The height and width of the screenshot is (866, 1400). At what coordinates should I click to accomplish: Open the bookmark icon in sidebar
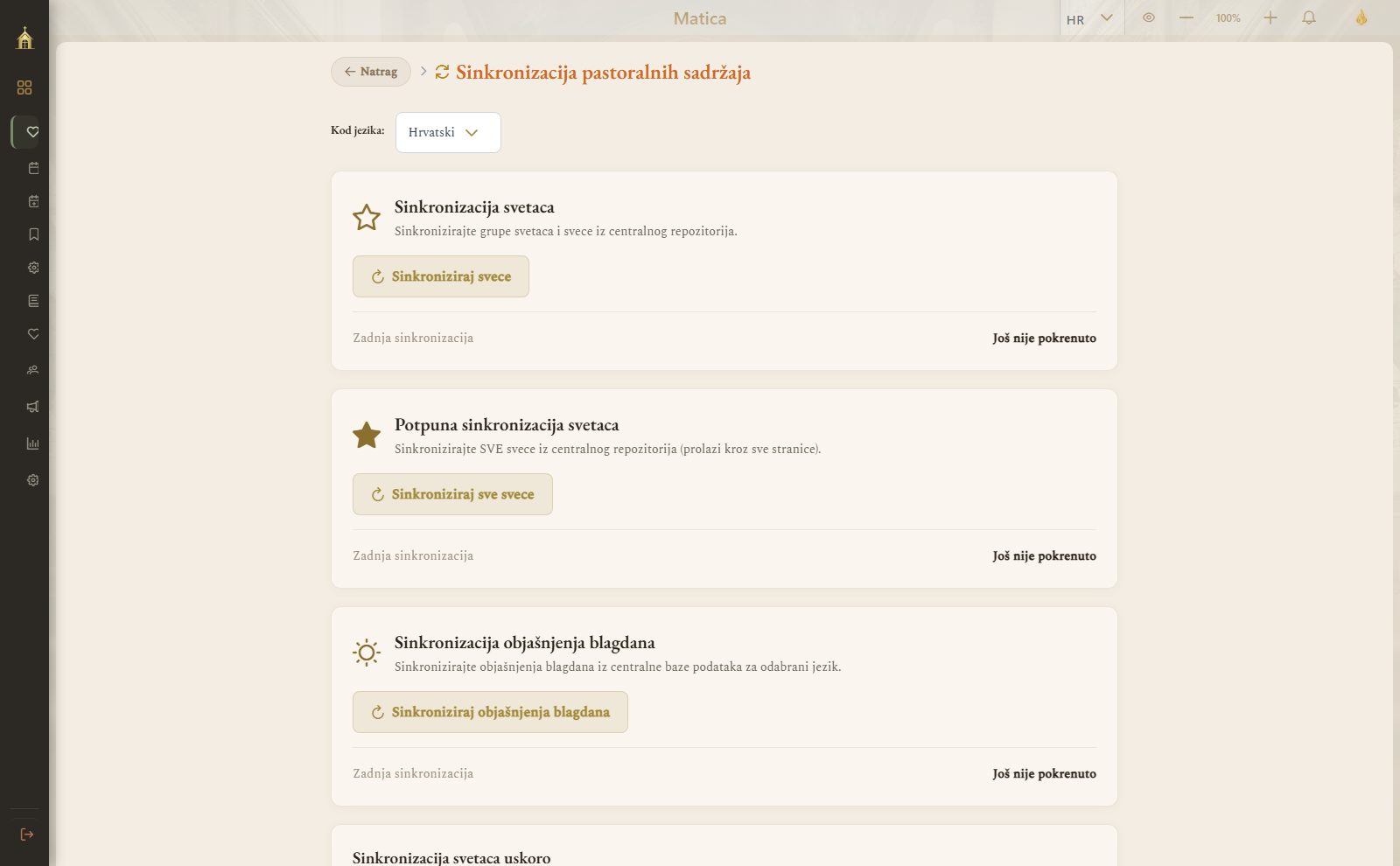[x=33, y=234]
